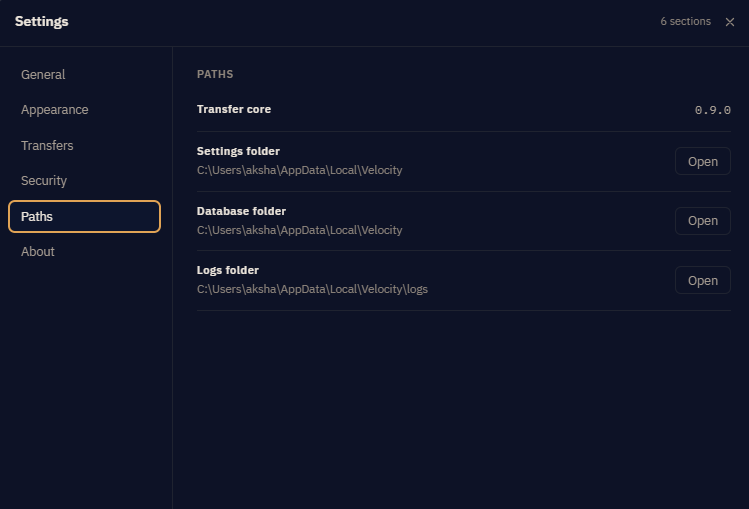Viewport: 749px width, 509px height.
Task: Click the Logs folder path ending in logs
Action: [x=312, y=289]
